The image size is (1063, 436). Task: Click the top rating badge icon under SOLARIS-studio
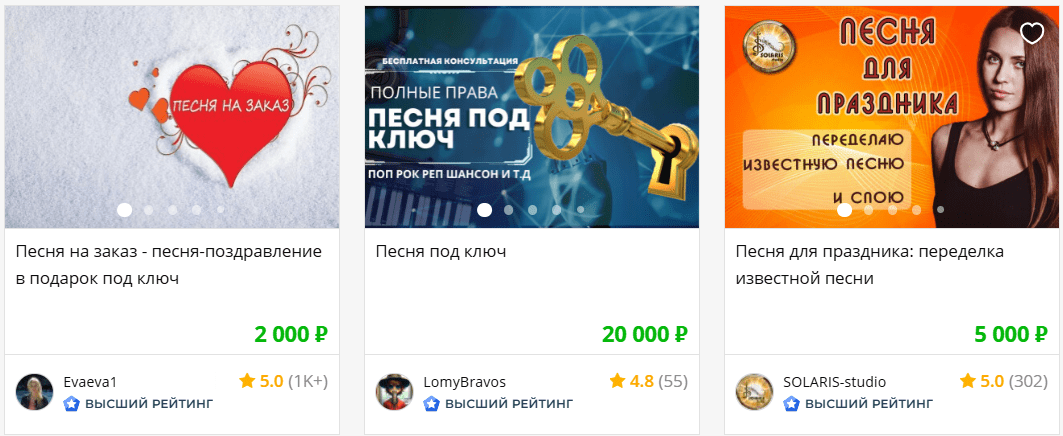tap(792, 404)
